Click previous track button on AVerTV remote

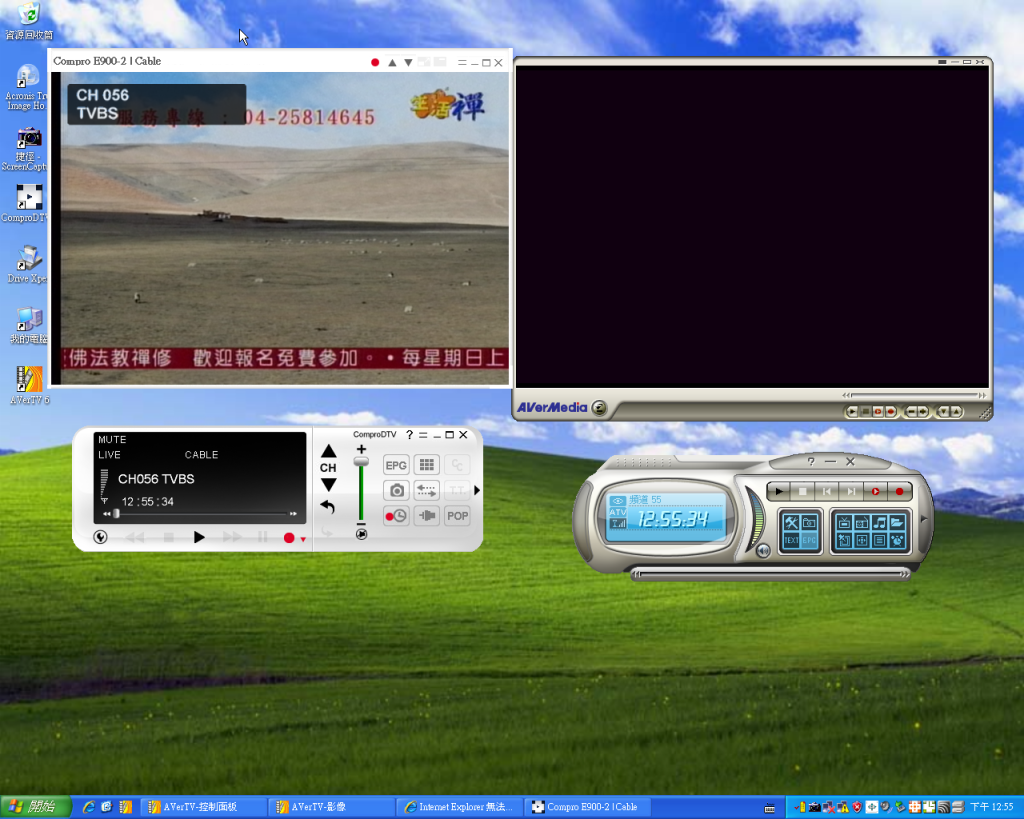point(827,491)
